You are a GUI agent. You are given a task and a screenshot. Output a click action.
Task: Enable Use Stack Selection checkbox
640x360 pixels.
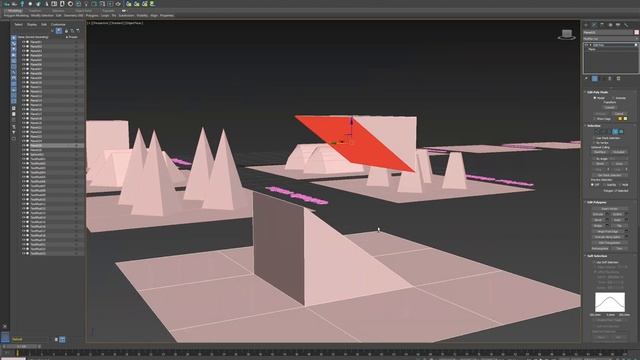[594, 138]
